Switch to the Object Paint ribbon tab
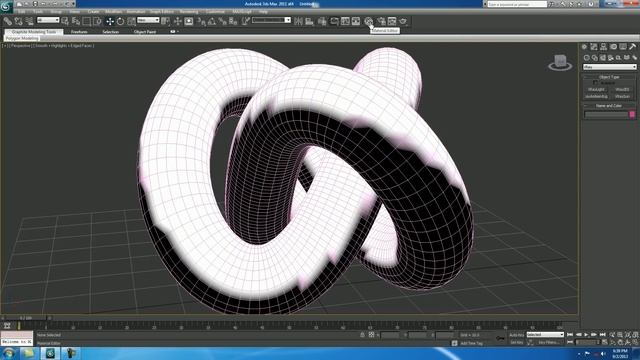The height and width of the screenshot is (360, 640). [x=144, y=31]
